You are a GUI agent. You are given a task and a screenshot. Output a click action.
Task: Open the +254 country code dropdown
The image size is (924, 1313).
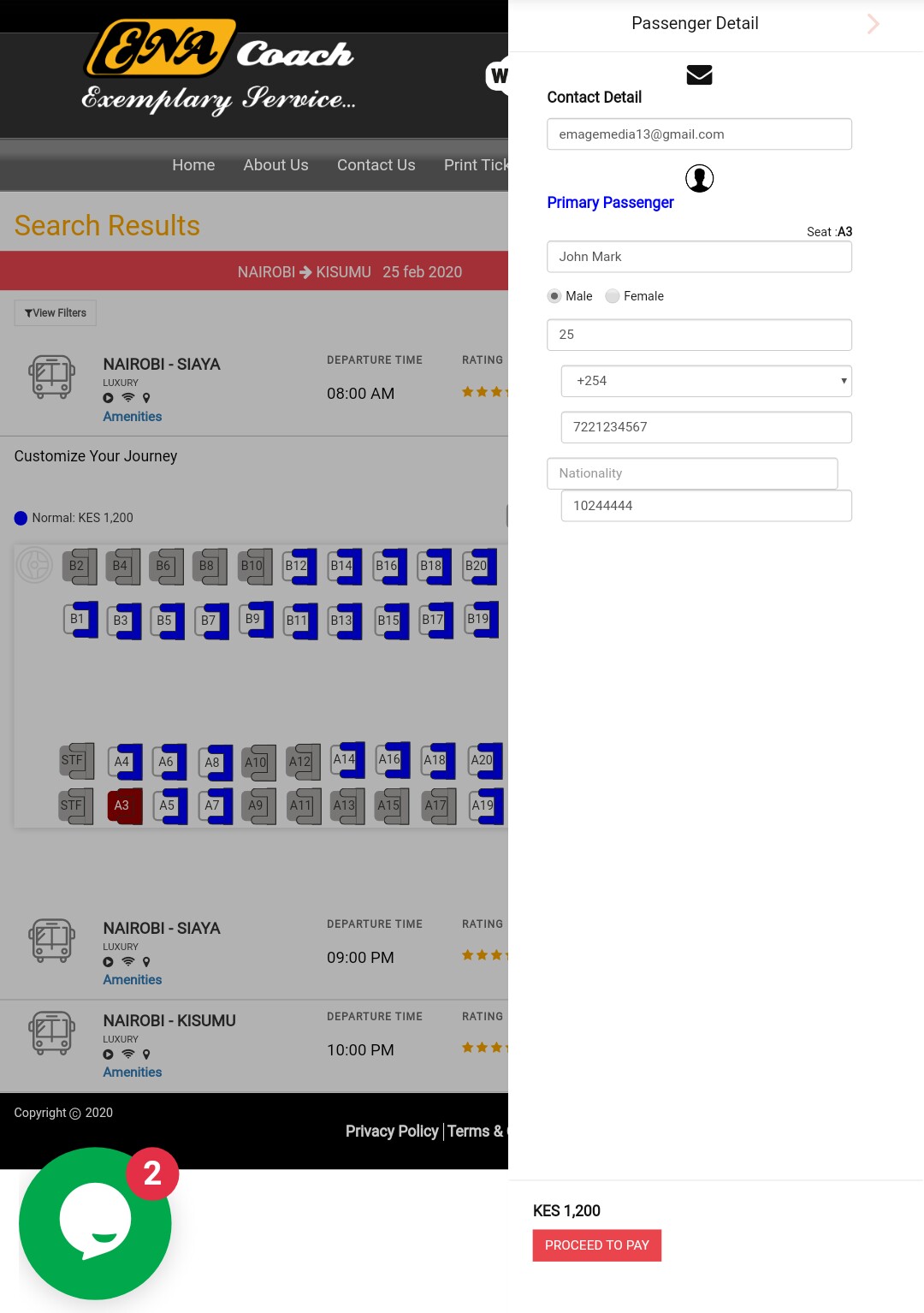click(706, 380)
